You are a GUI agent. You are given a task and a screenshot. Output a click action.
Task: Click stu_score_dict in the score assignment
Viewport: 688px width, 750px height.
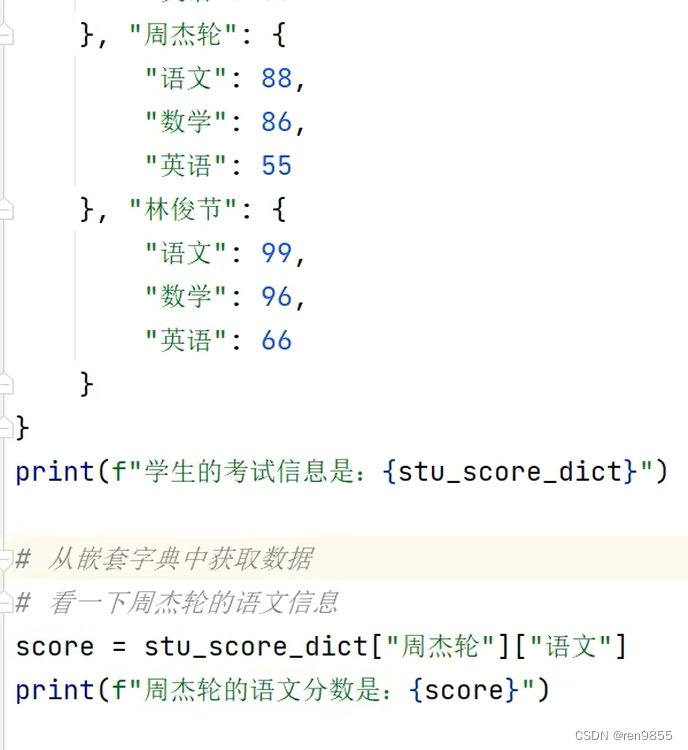coord(256,647)
